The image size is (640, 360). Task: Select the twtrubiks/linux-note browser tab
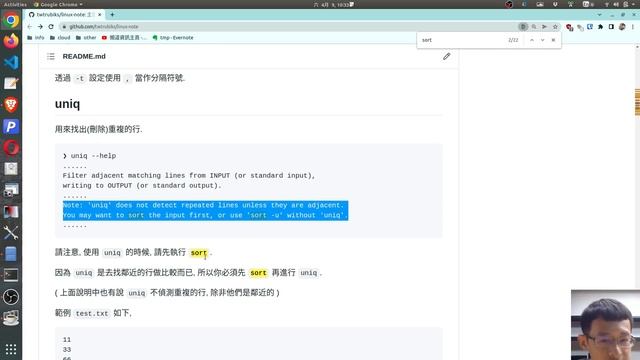tap(64, 15)
